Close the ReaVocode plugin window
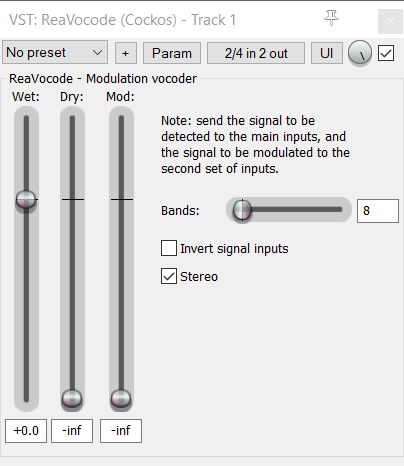This screenshot has height=466, width=404. [x=390, y=21]
